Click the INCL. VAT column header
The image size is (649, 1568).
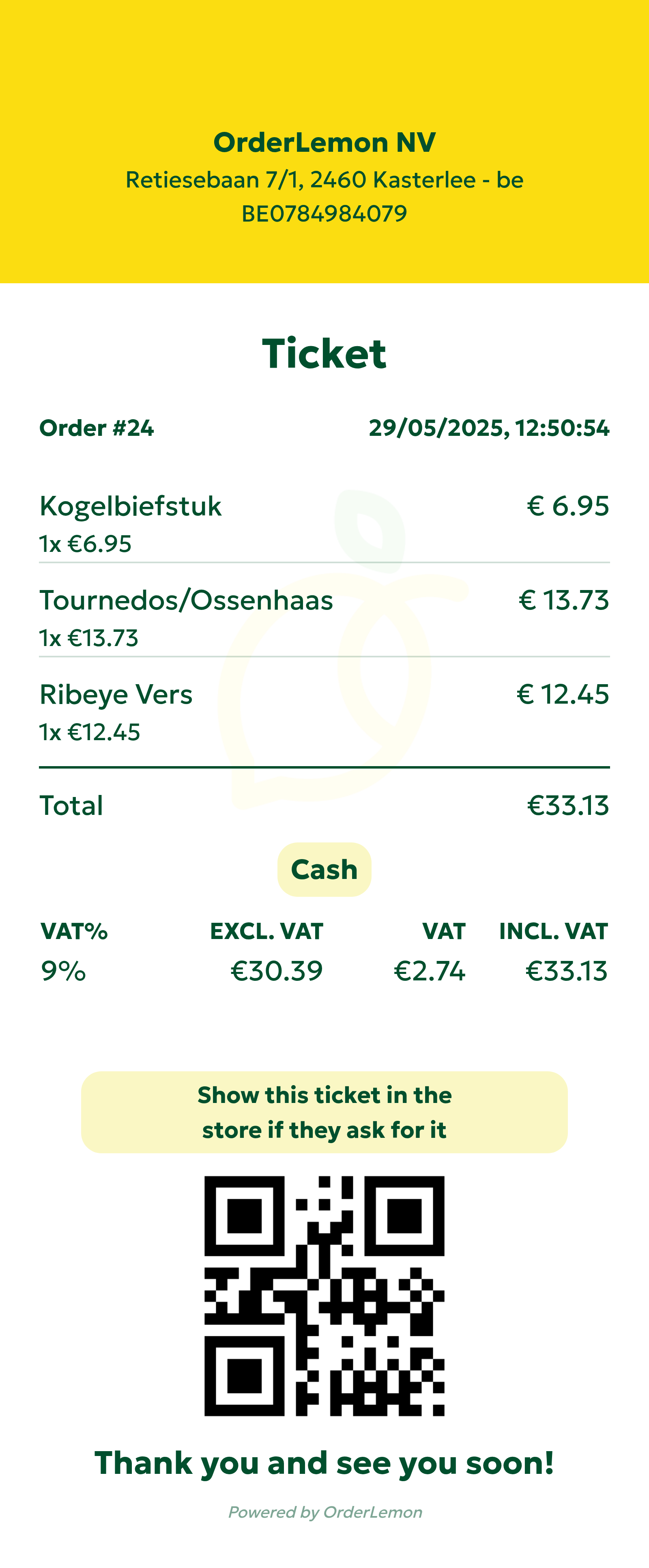click(x=553, y=931)
